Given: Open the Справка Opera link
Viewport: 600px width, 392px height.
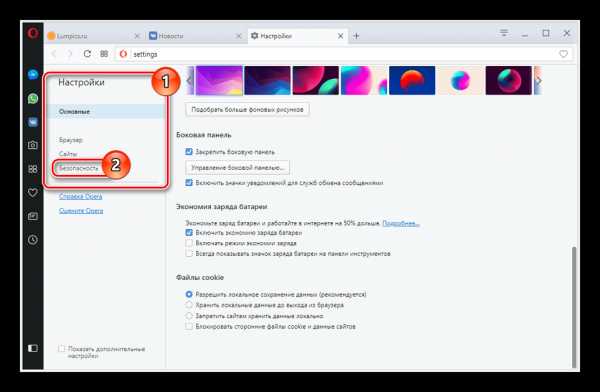Looking at the screenshot, I should [x=81, y=196].
